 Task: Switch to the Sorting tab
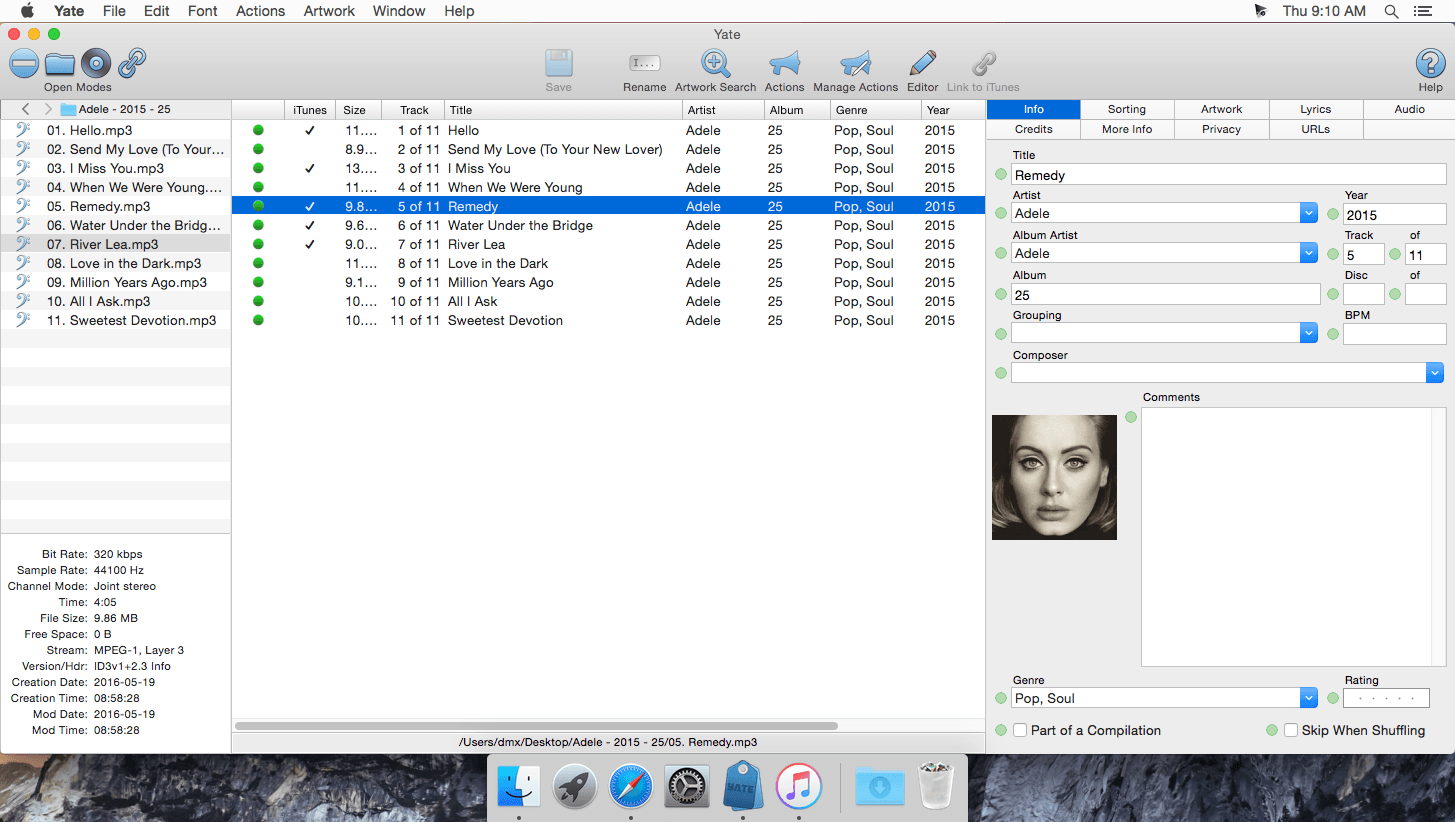[1127, 109]
